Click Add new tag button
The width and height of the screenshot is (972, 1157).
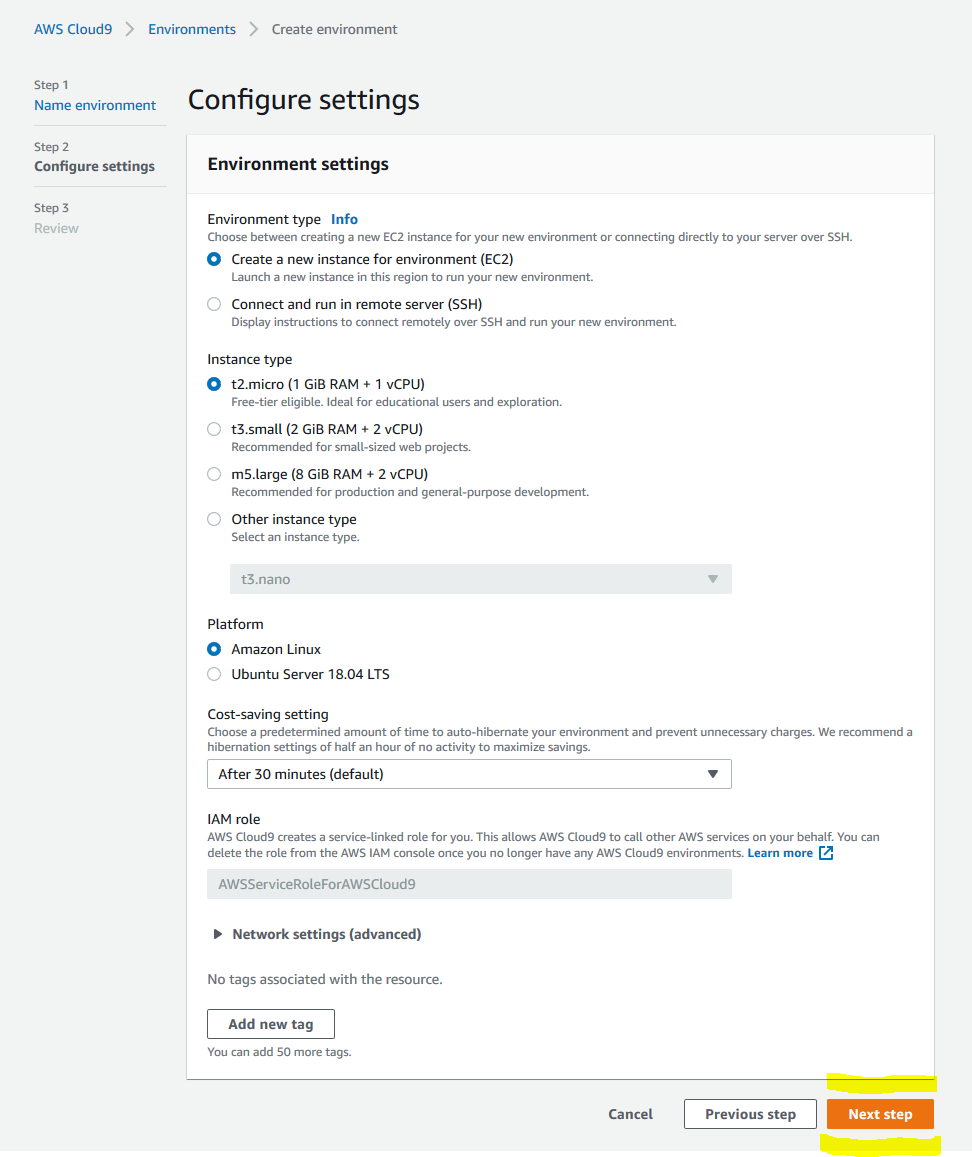[271, 1024]
